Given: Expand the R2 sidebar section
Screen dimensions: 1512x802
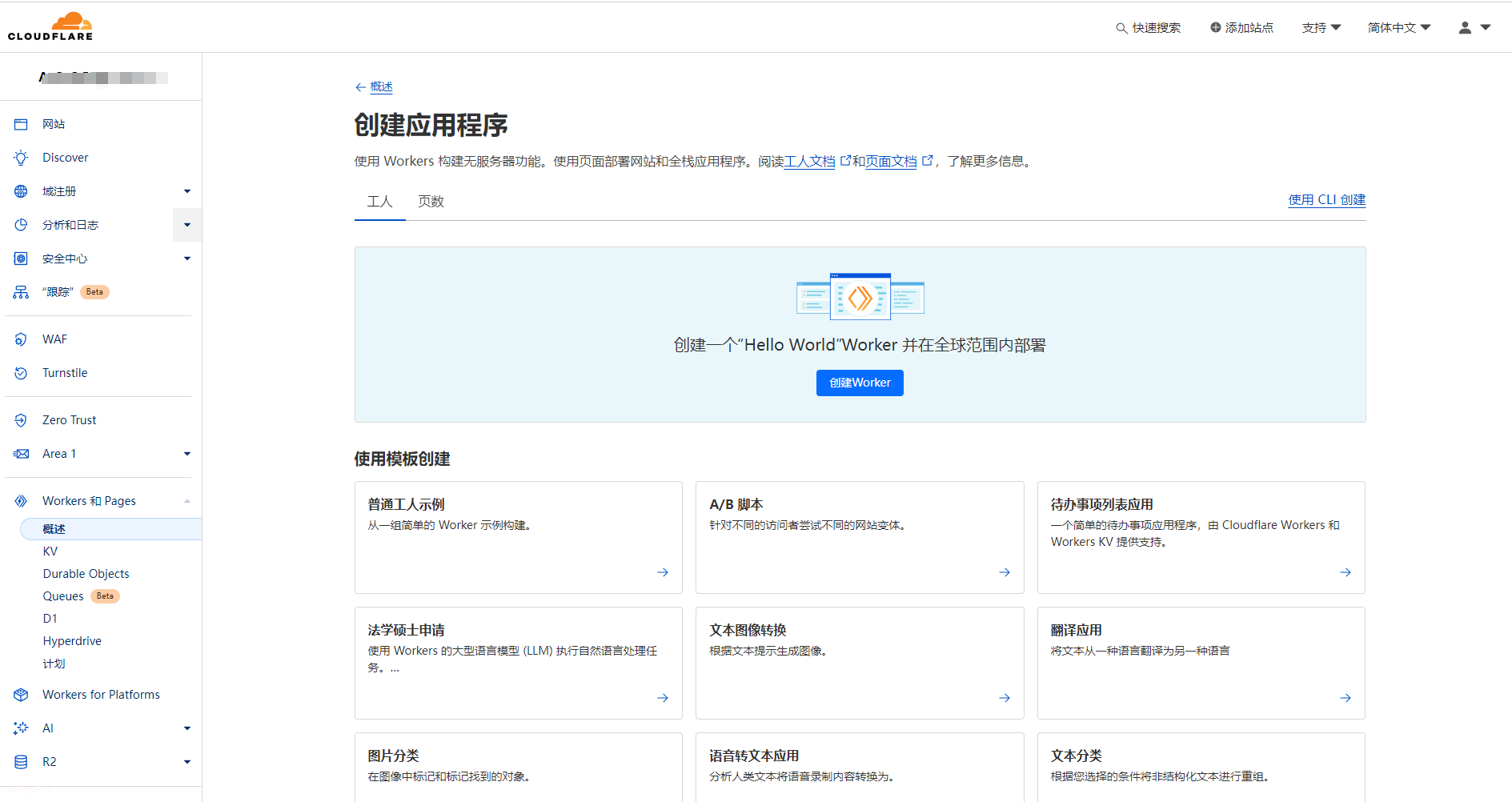Looking at the screenshot, I should (x=187, y=762).
